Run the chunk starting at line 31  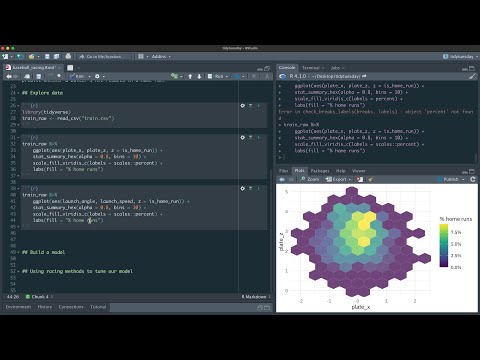point(259,137)
